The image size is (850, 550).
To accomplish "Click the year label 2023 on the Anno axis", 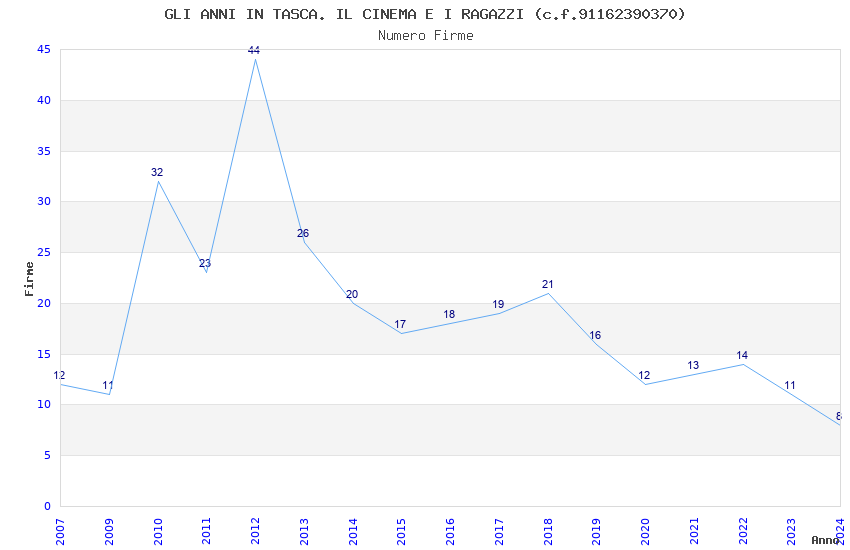I will 791,532.
